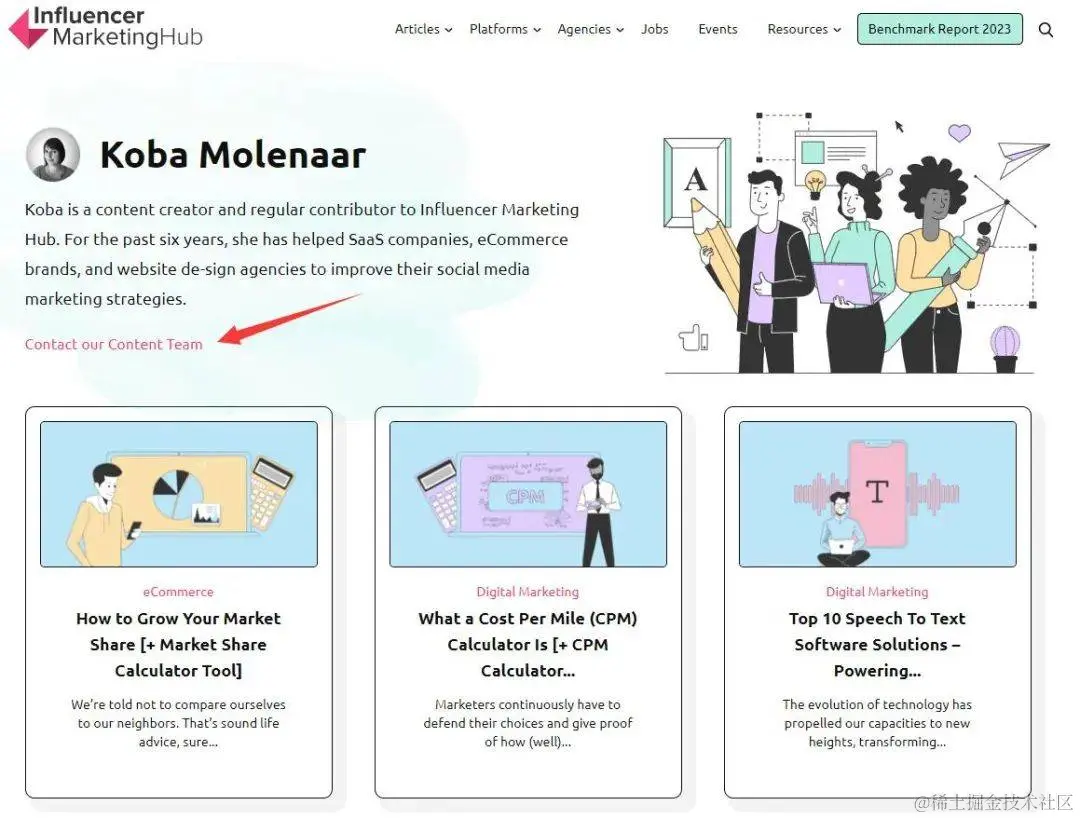Select the eCommerce category label
Screen dimensions: 1080x819
178,592
